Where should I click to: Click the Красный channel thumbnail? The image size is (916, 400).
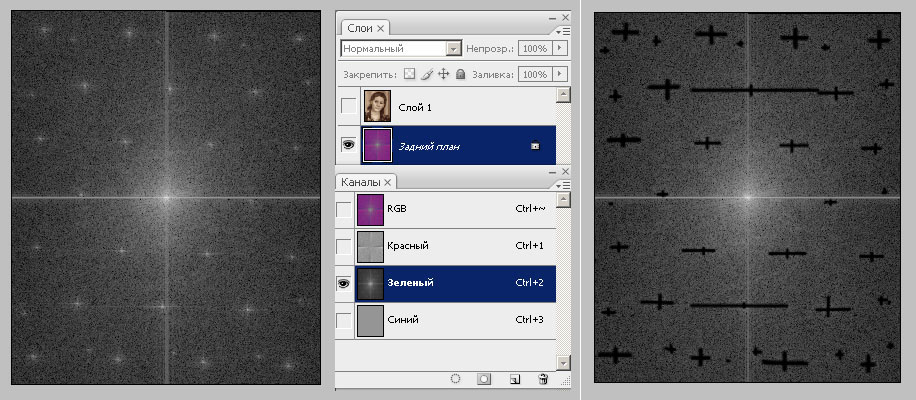click(370, 246)
